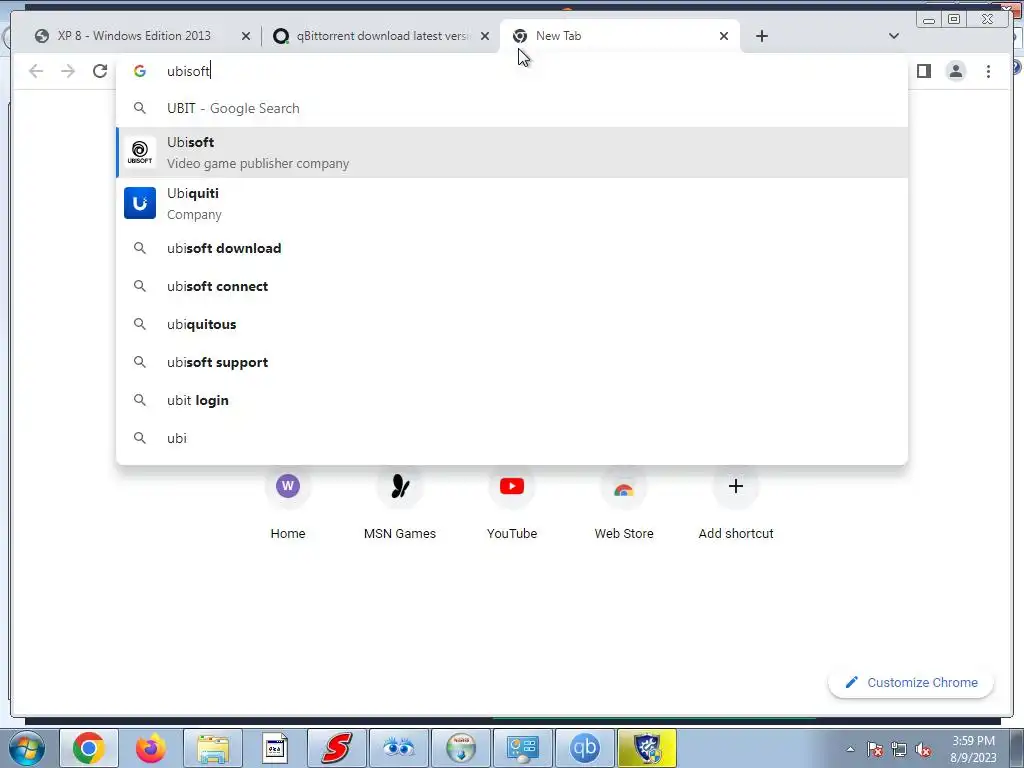Close the XP 8 - Windows Edition 2013 tab
Screen dimensions: 1024x768
click(x=246, y=36)
